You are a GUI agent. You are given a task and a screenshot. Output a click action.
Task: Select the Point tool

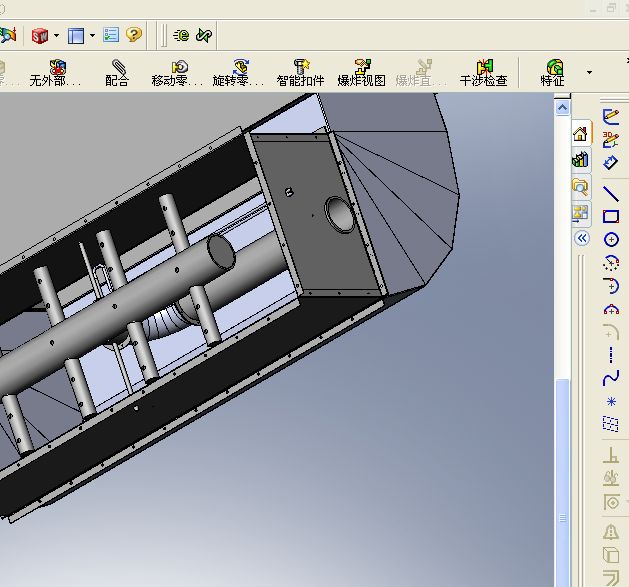click(x=611, y=401)
